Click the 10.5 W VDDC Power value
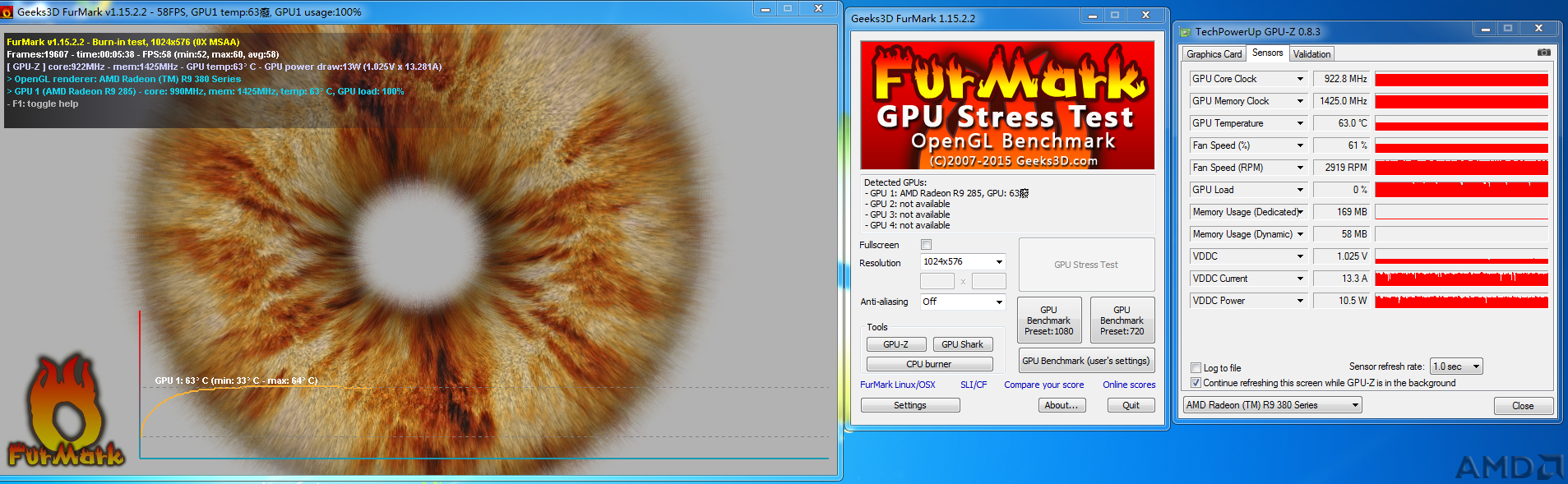The width and height of the screenshot is (1568, 484). point(1342,301)
